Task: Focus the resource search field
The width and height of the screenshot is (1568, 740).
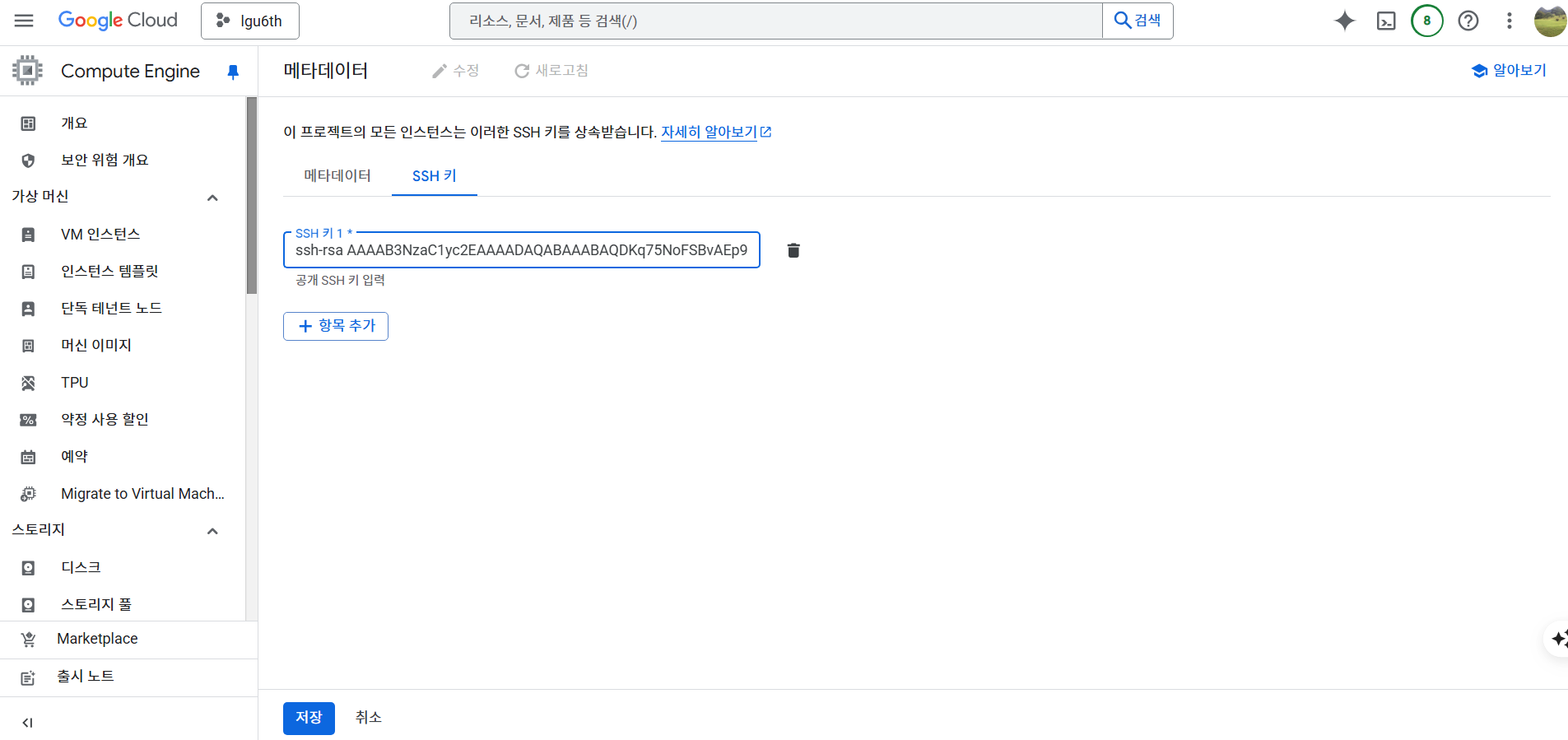Action: [x=775, y=21]
